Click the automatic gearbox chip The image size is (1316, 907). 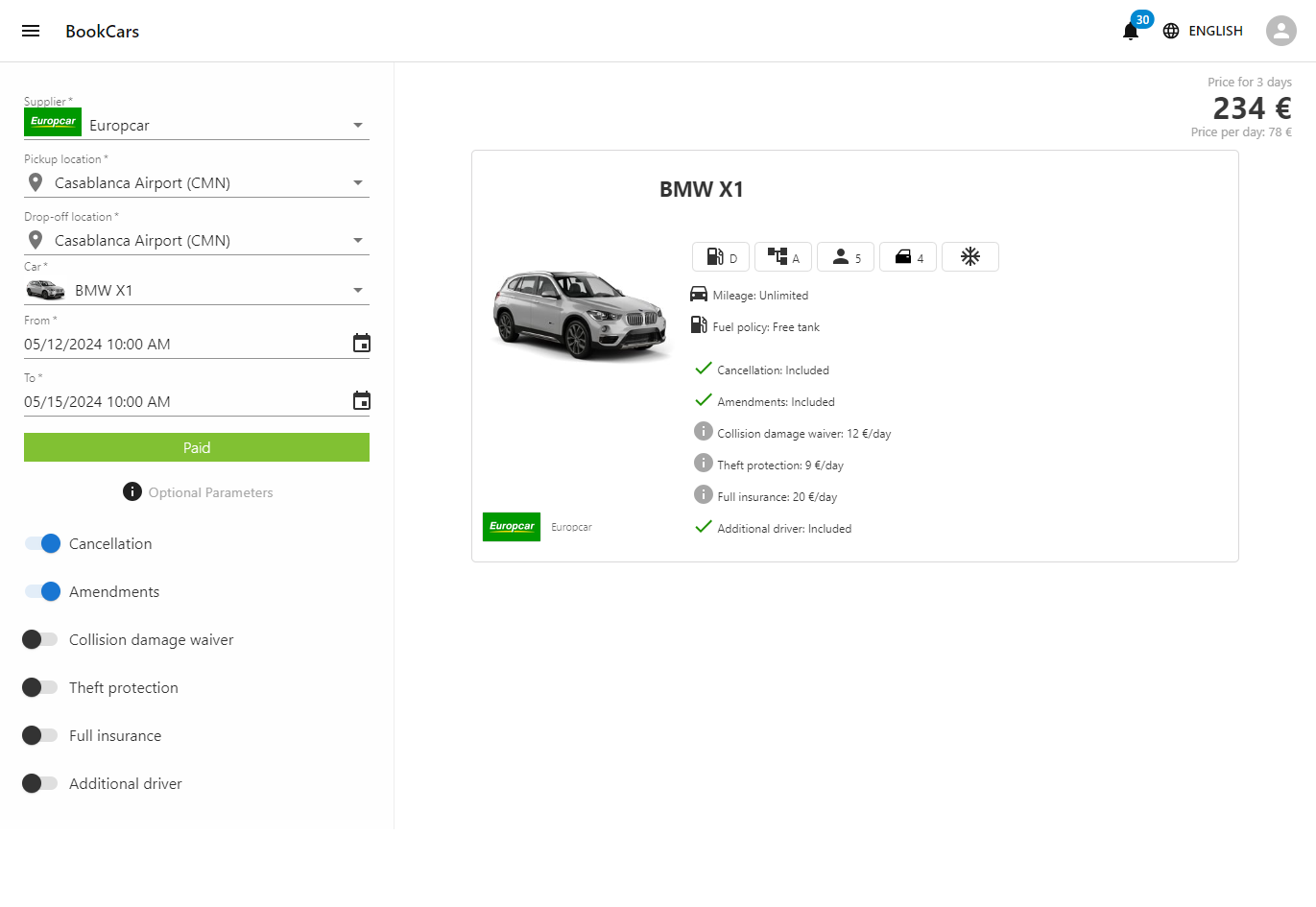pyautogui.click(x=783, y=257)
